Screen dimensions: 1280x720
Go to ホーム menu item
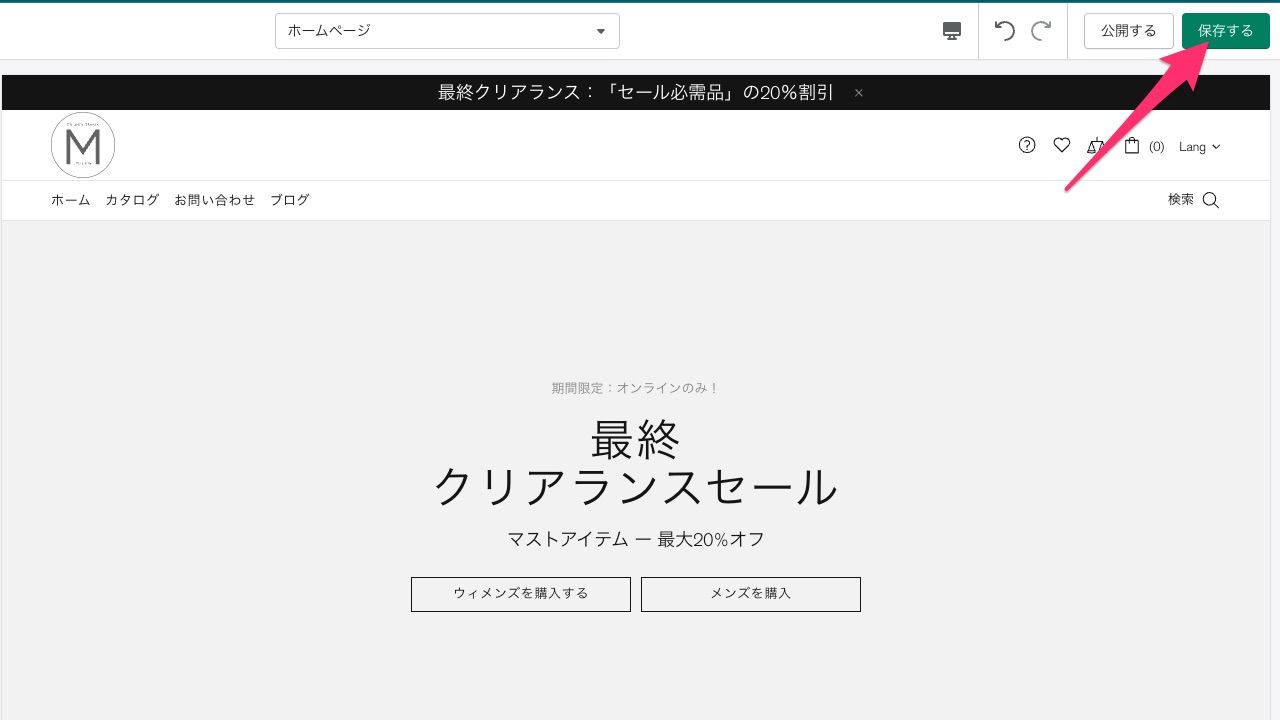click(71, 200)
